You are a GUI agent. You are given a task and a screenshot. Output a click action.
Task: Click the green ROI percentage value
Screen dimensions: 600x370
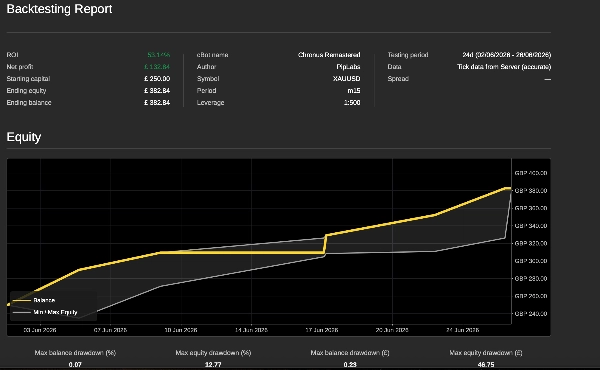pyautogui.click(x=158, y=55)
